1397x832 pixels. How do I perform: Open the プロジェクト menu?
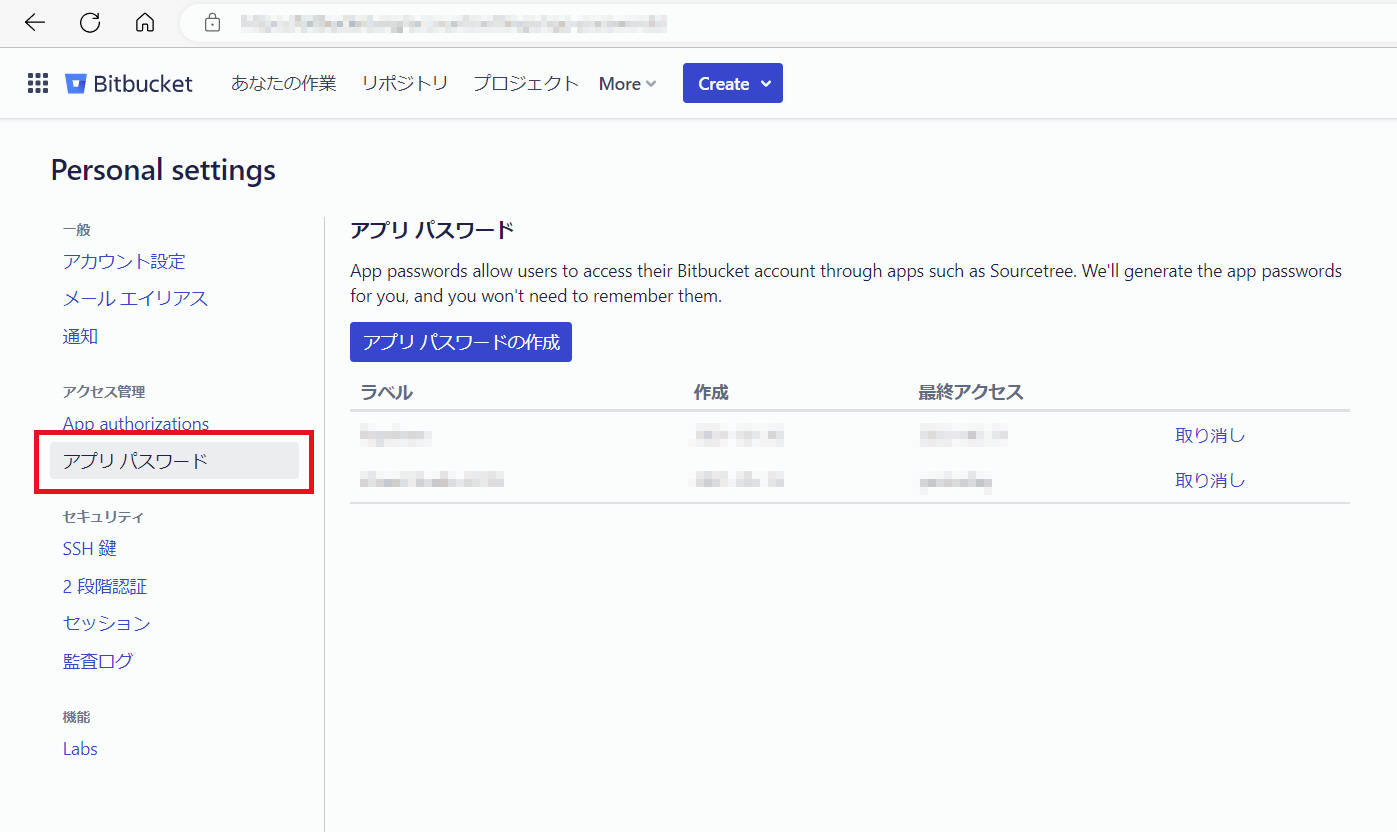pyautogui.click(x=525, y=84)
